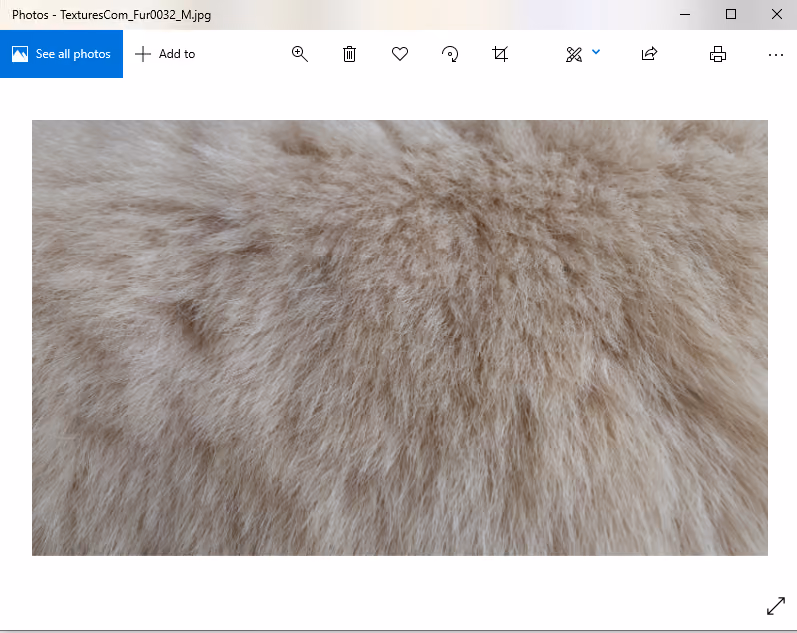The image size is (797, 633).
Task: Open See all photos gallery
Action: 61,54
